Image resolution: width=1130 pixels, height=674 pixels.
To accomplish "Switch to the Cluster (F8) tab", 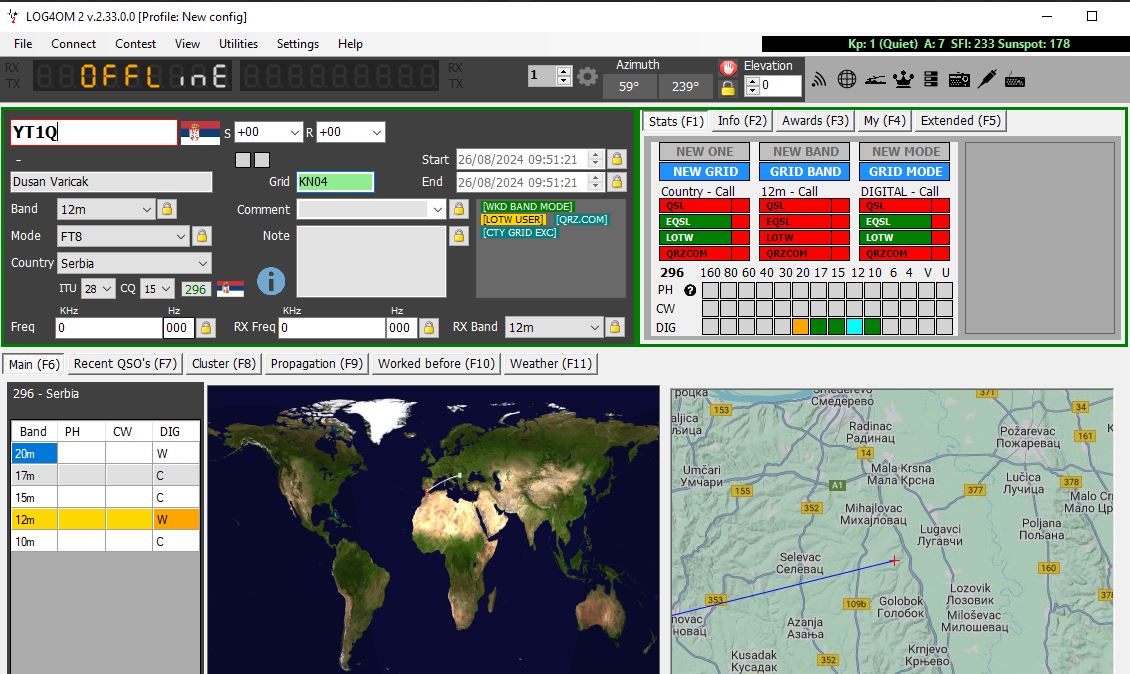I will pos(223,364).
